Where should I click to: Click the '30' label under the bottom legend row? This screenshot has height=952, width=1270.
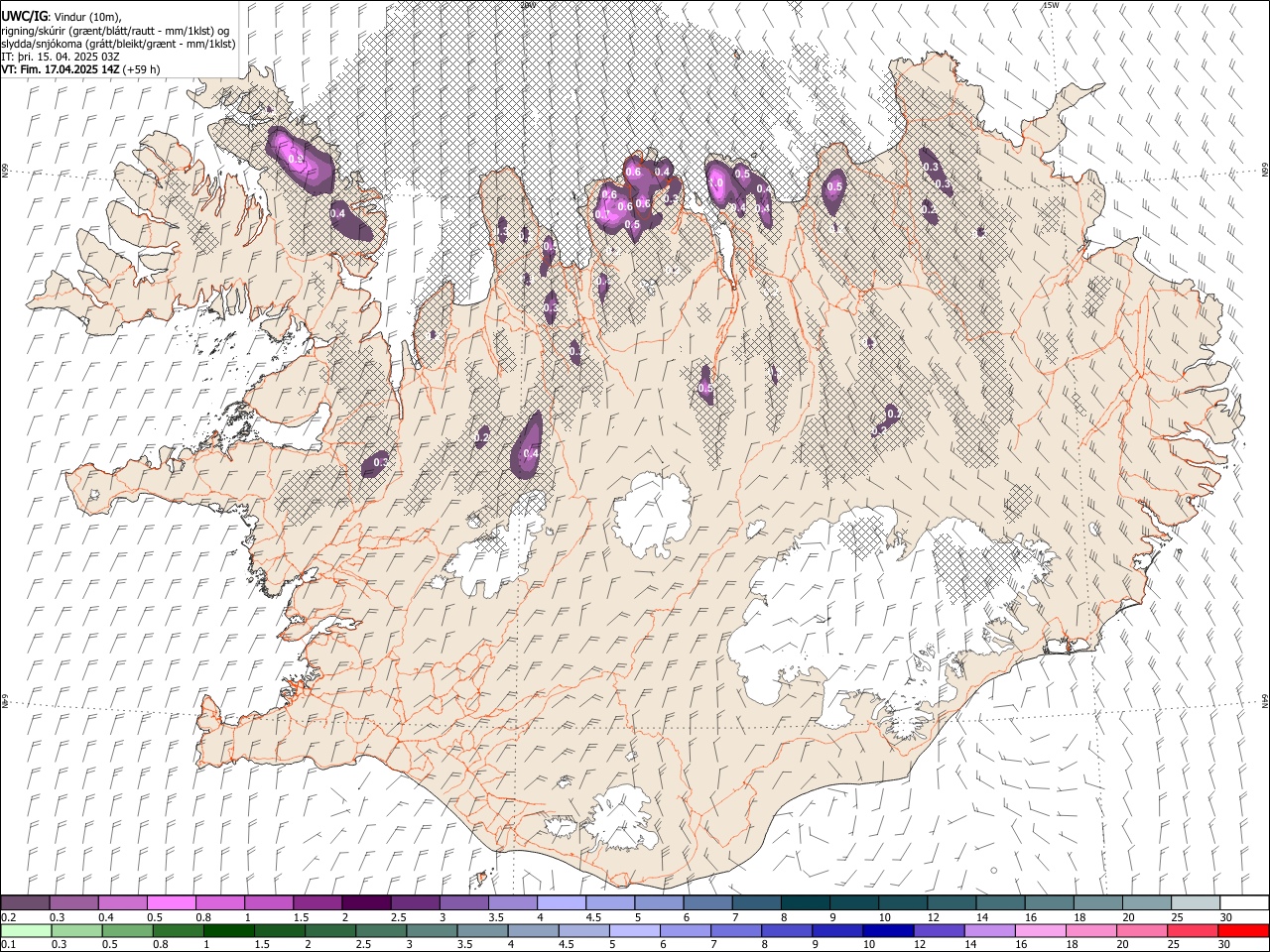click(1223, 945)
